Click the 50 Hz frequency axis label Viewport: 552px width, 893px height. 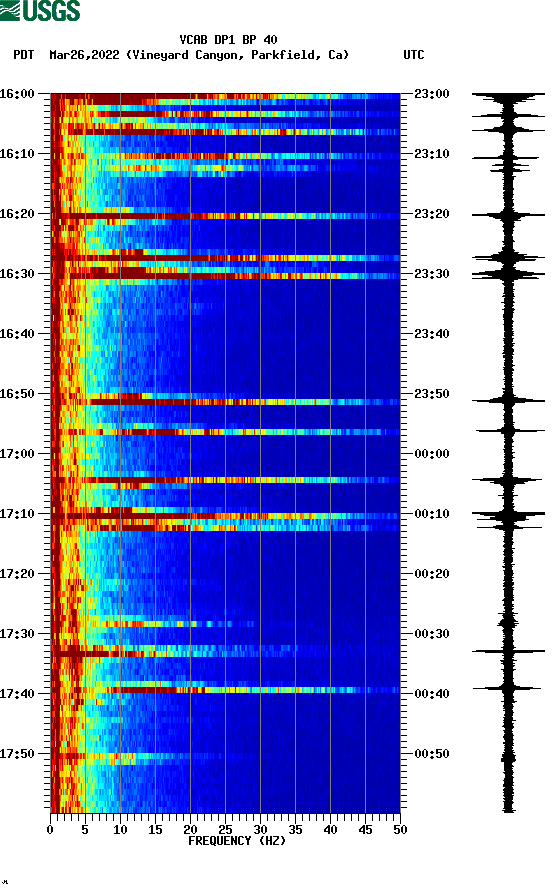(x=400, y=830)
